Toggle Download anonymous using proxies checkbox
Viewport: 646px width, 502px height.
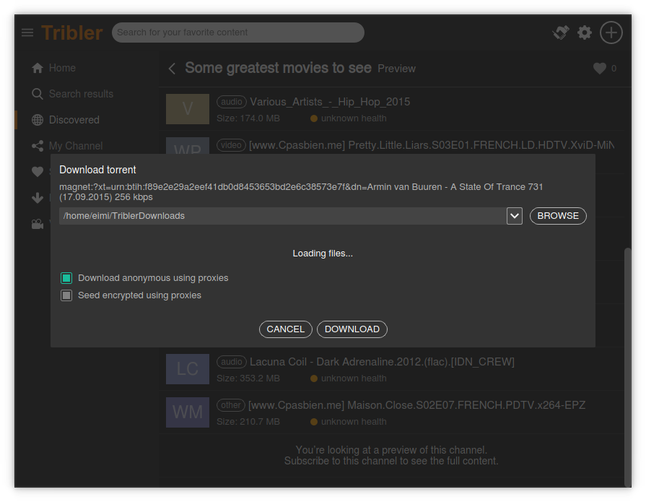[x=66, y=278]
